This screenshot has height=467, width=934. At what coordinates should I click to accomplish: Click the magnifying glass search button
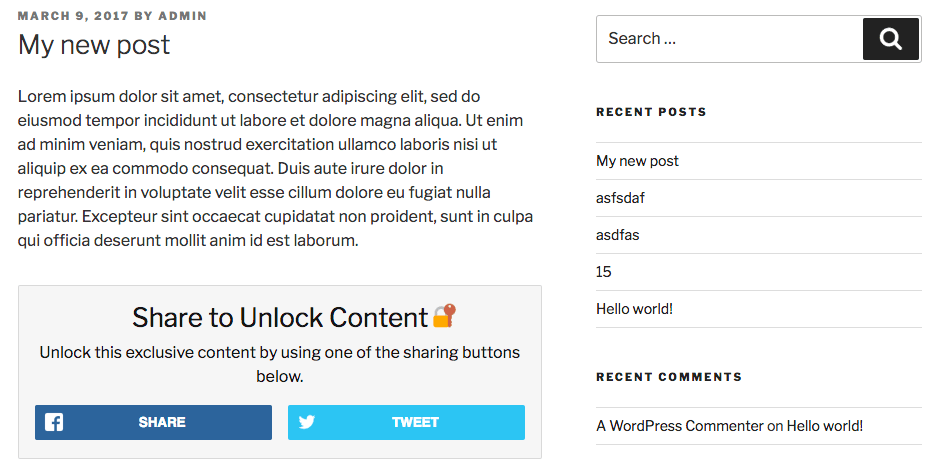click(x=890, y=39)
